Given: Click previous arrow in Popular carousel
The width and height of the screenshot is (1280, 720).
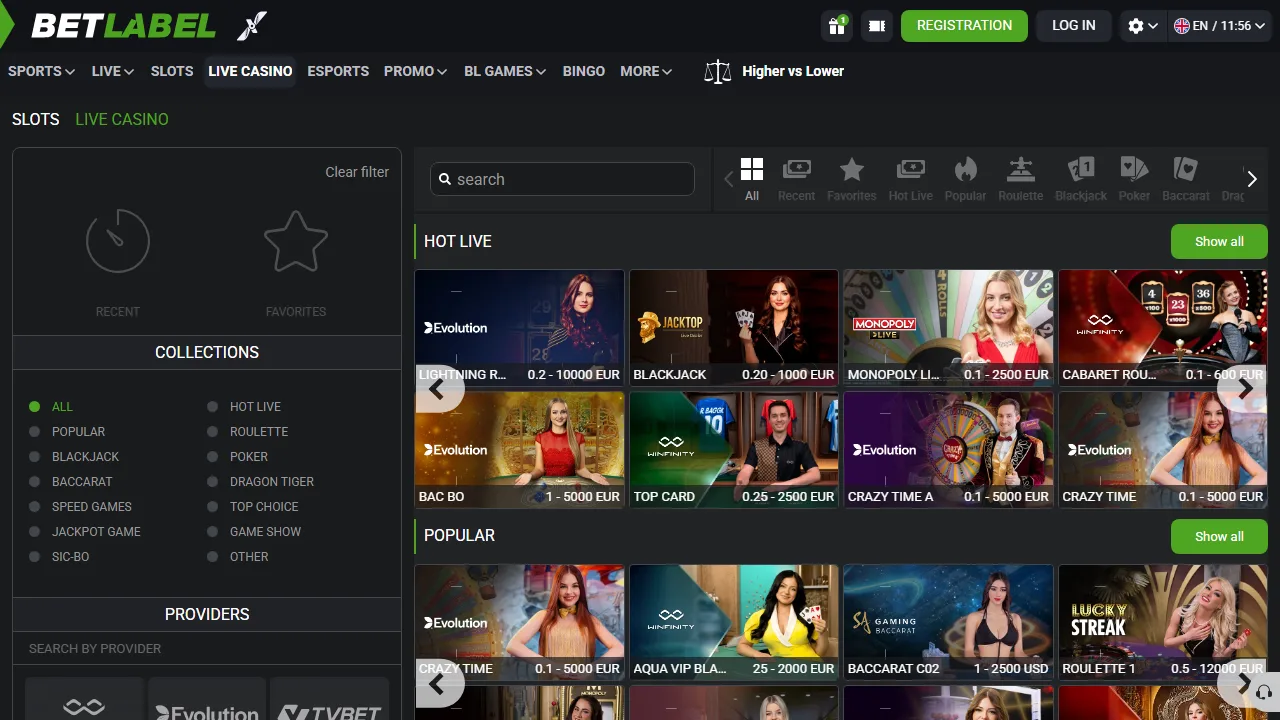Looking at the screenshot, I should click(437, 684).
